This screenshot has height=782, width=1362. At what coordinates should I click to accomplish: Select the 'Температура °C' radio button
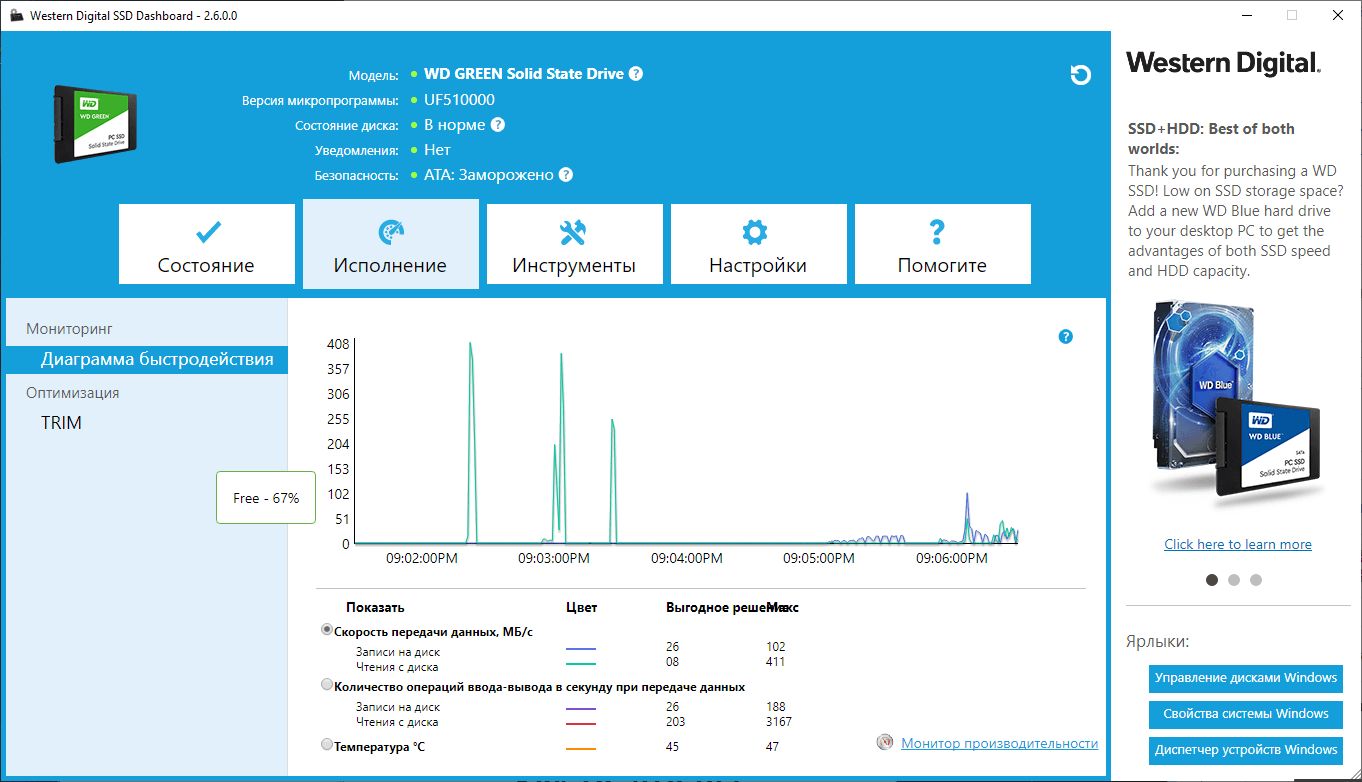click(327, 745)
